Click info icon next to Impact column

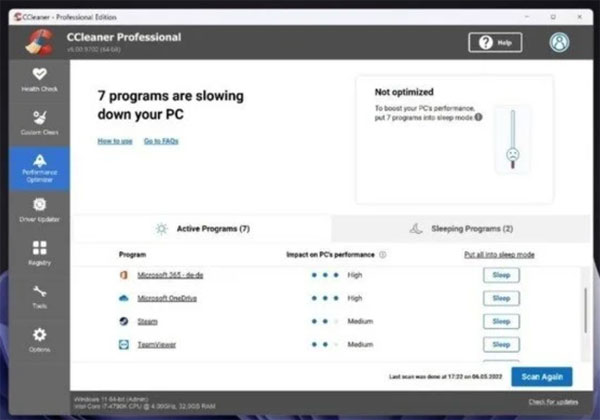pyautogui.click(x=382, y=255)
